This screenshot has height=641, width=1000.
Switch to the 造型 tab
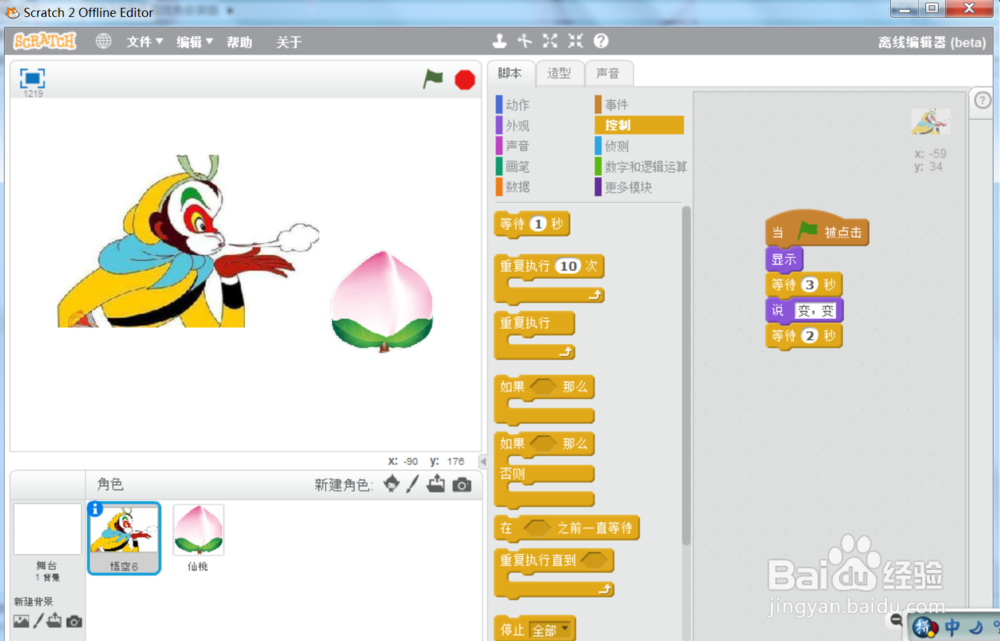coord(559,73)
